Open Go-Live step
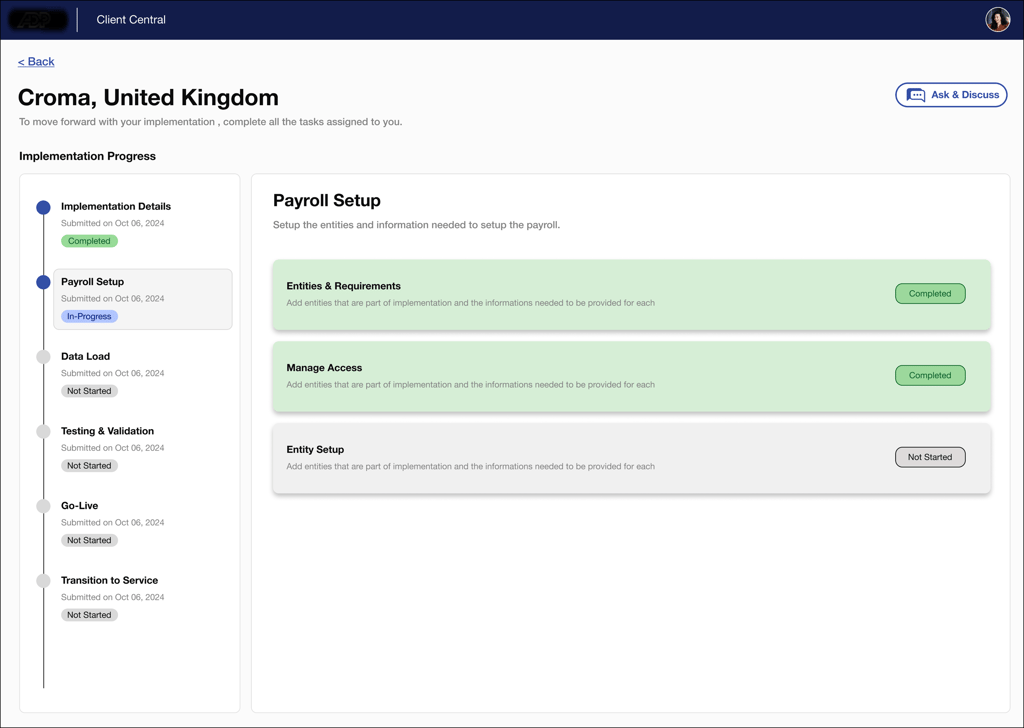 (x=80, y=505)
